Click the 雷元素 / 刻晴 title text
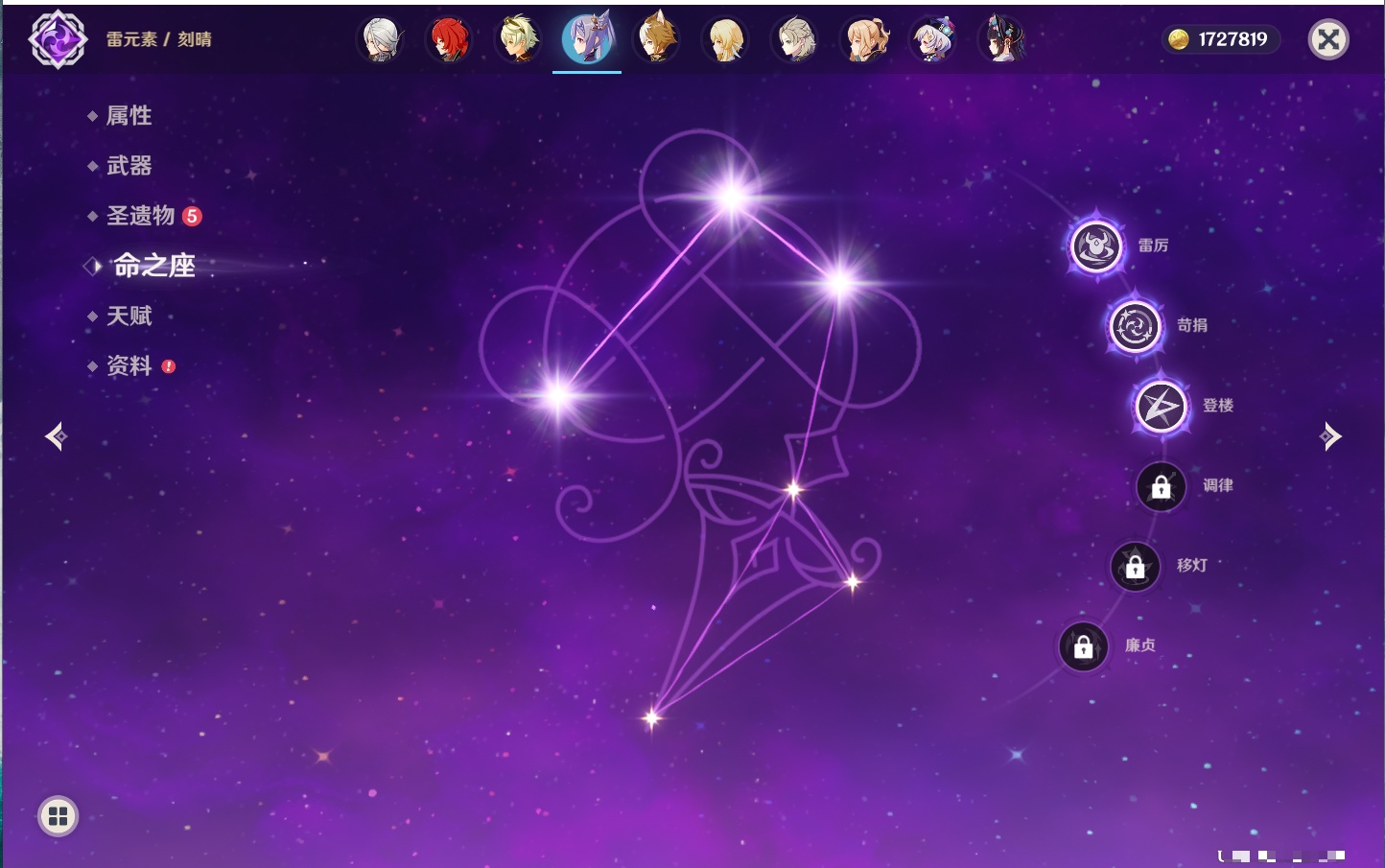 (x=159, y=39)
